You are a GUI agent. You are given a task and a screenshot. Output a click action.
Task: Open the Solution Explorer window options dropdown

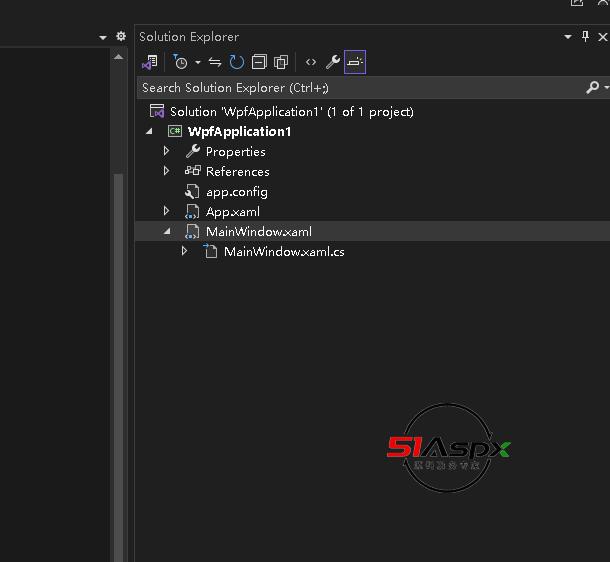point(568,37)
